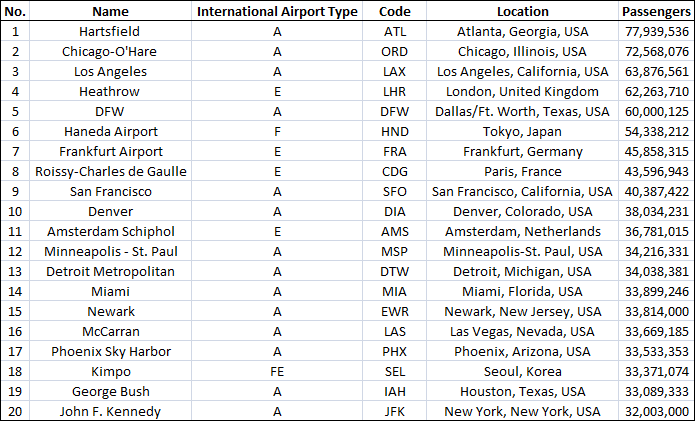This screenshot has height=421, width=695.
Task: Select the JFK code cell
Action: click(394, 411)
